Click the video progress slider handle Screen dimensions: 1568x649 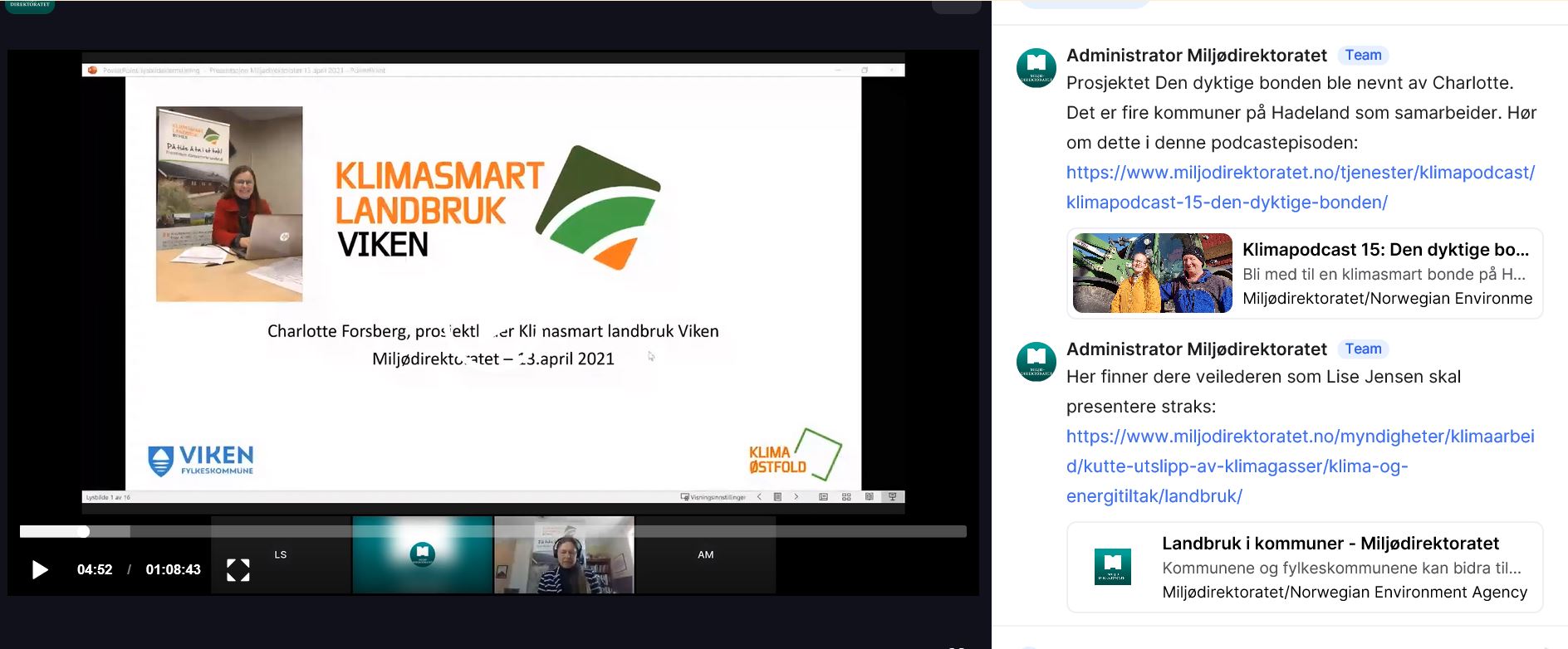pos(83,531)
